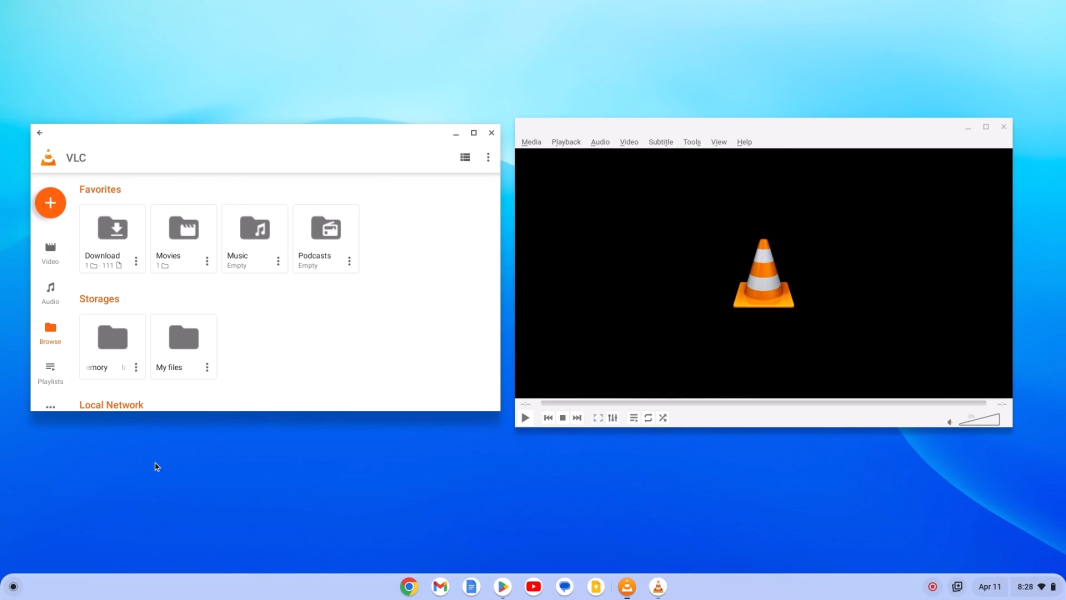Open Gmail from the shelf
Image resolution: width=1066 pixels, height=600 pixels.
click(x=440, y=586)
